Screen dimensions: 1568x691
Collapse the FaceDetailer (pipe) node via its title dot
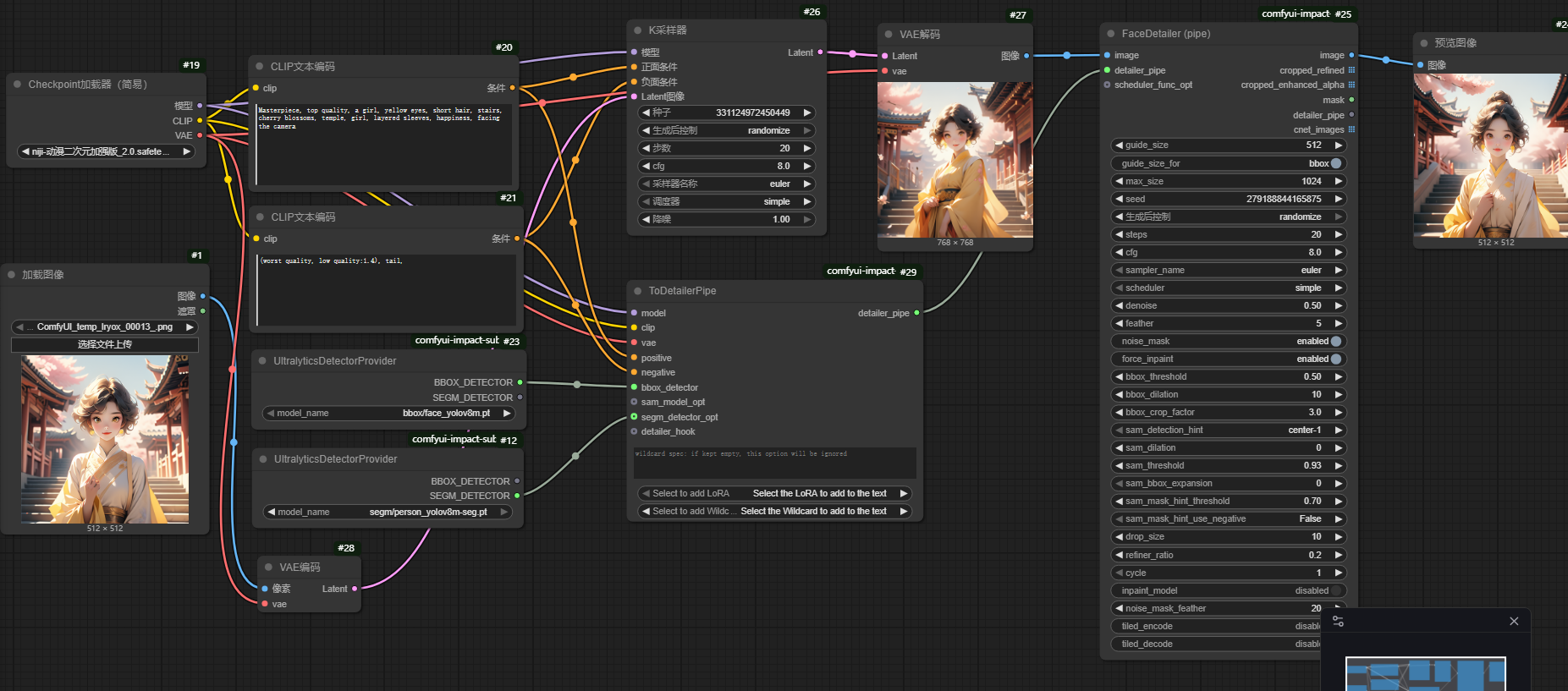click(1110, 34)
